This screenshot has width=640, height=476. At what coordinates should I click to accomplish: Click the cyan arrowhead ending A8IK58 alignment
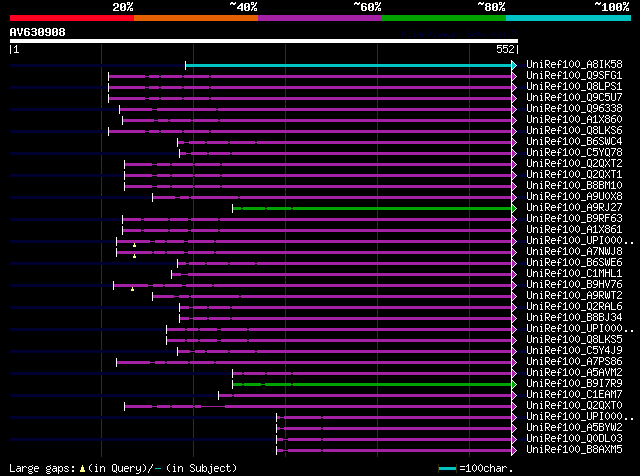click(514, 65)
